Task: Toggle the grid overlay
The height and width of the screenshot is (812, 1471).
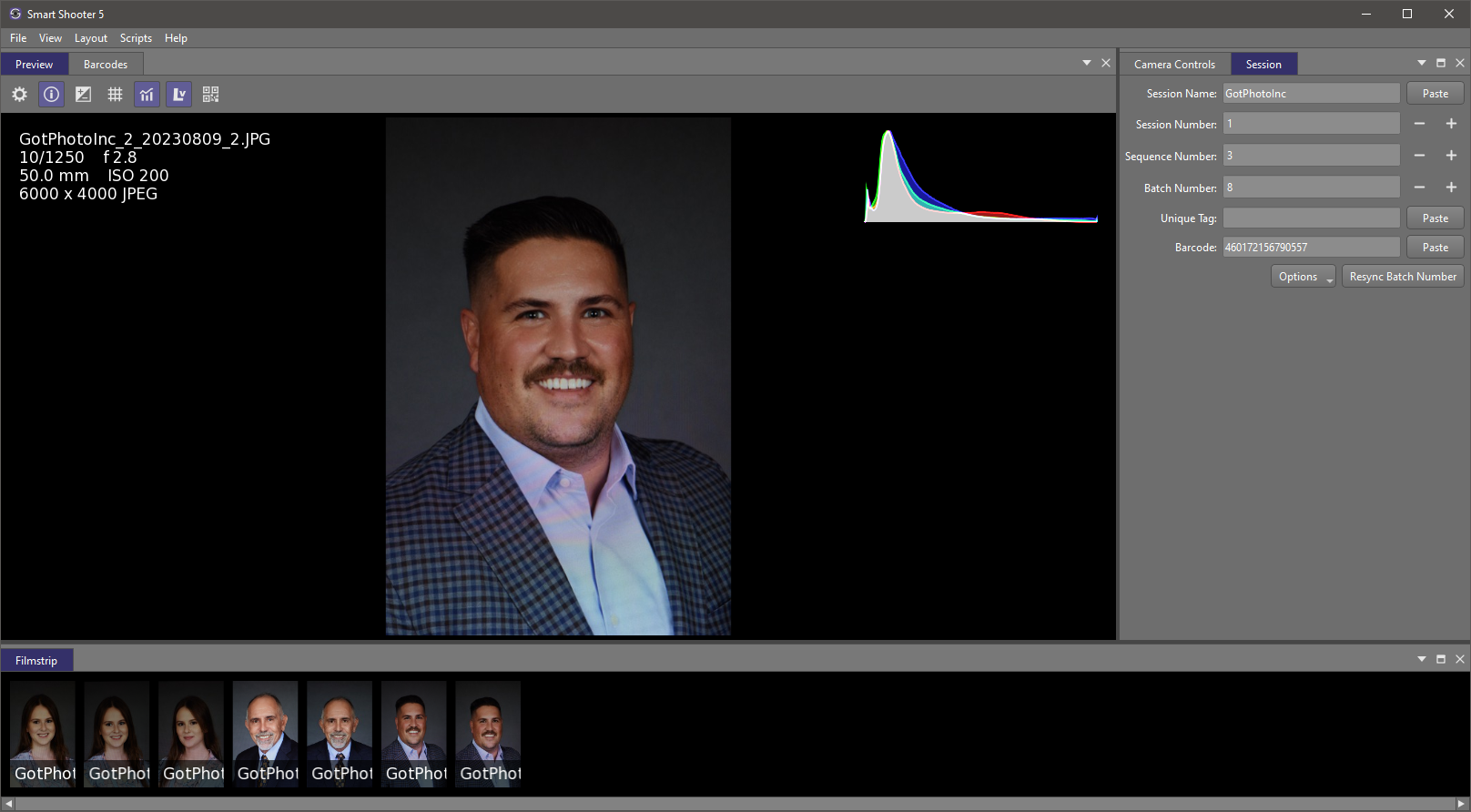Action: [x=115, y=94]
